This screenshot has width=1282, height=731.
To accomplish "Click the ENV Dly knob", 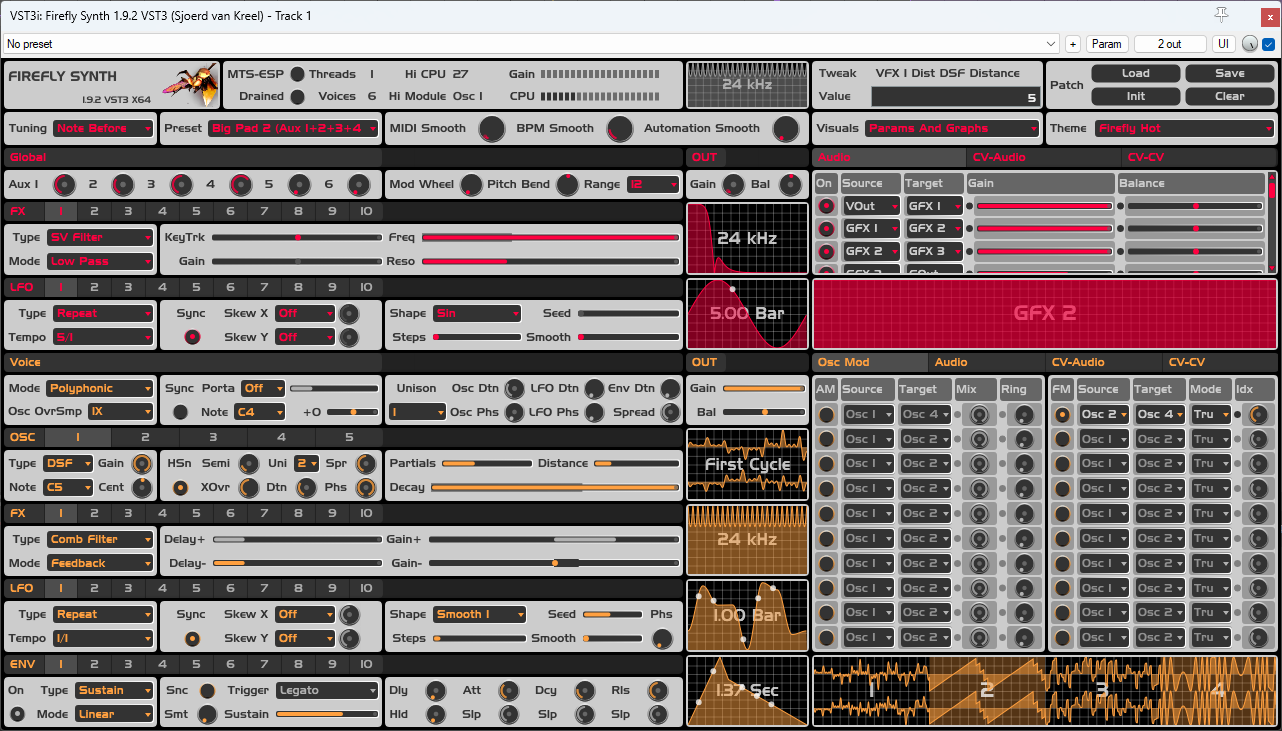I will [x=435, y=690].
